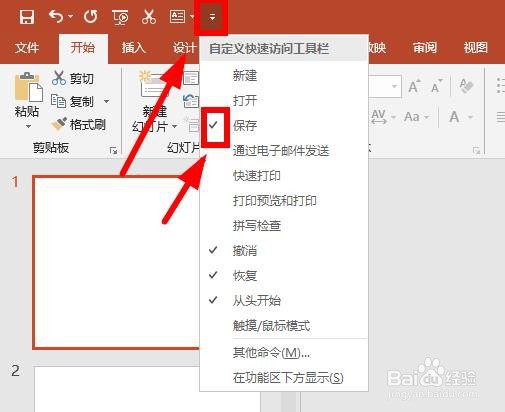Viewport: 505px width, 412px height.
Task: Open the 剪贴板 dialog launcher
Action: pos(113,151)
